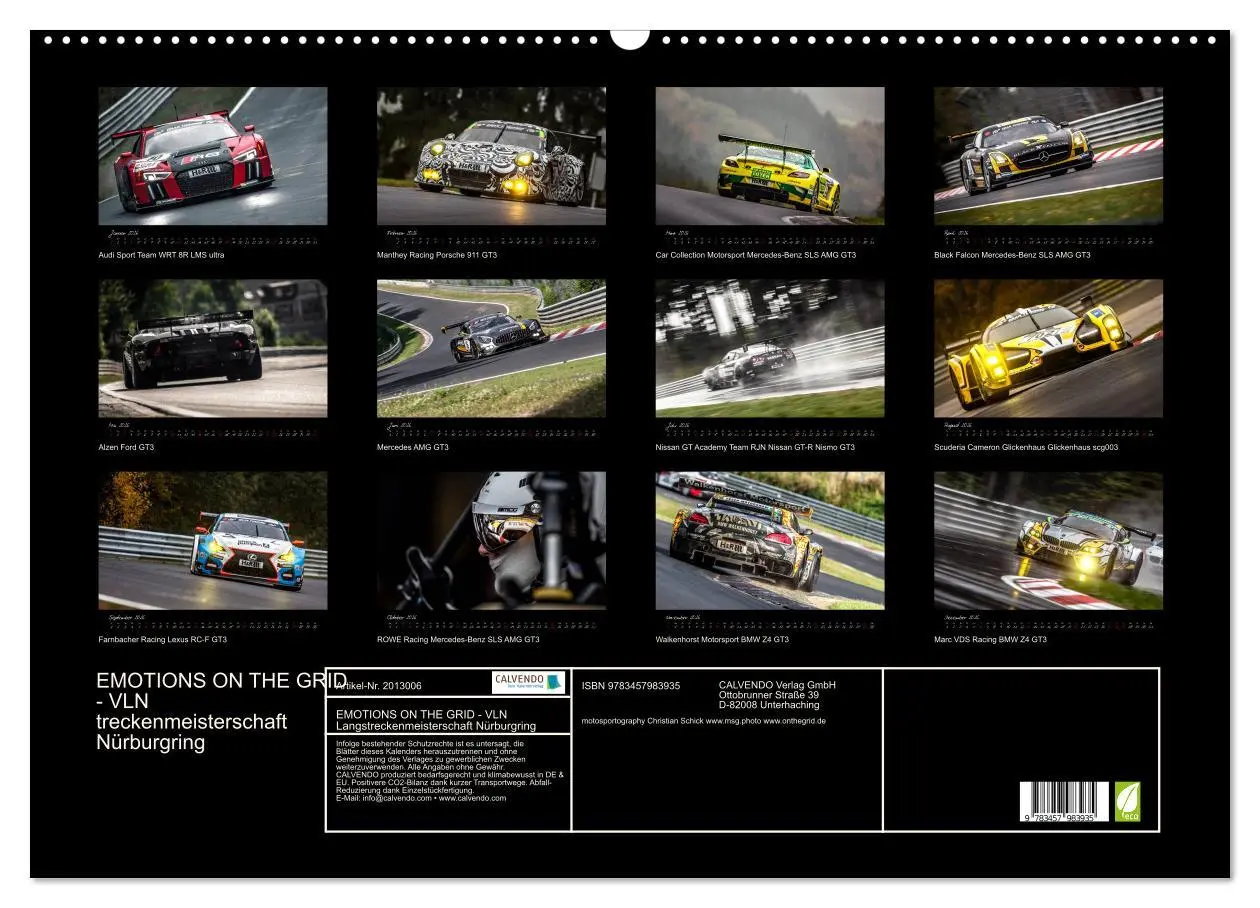This screenshot has height=908, width=1260.
Task: Click the Alzen Ford GT3 photo
Action: pos(212,348)
